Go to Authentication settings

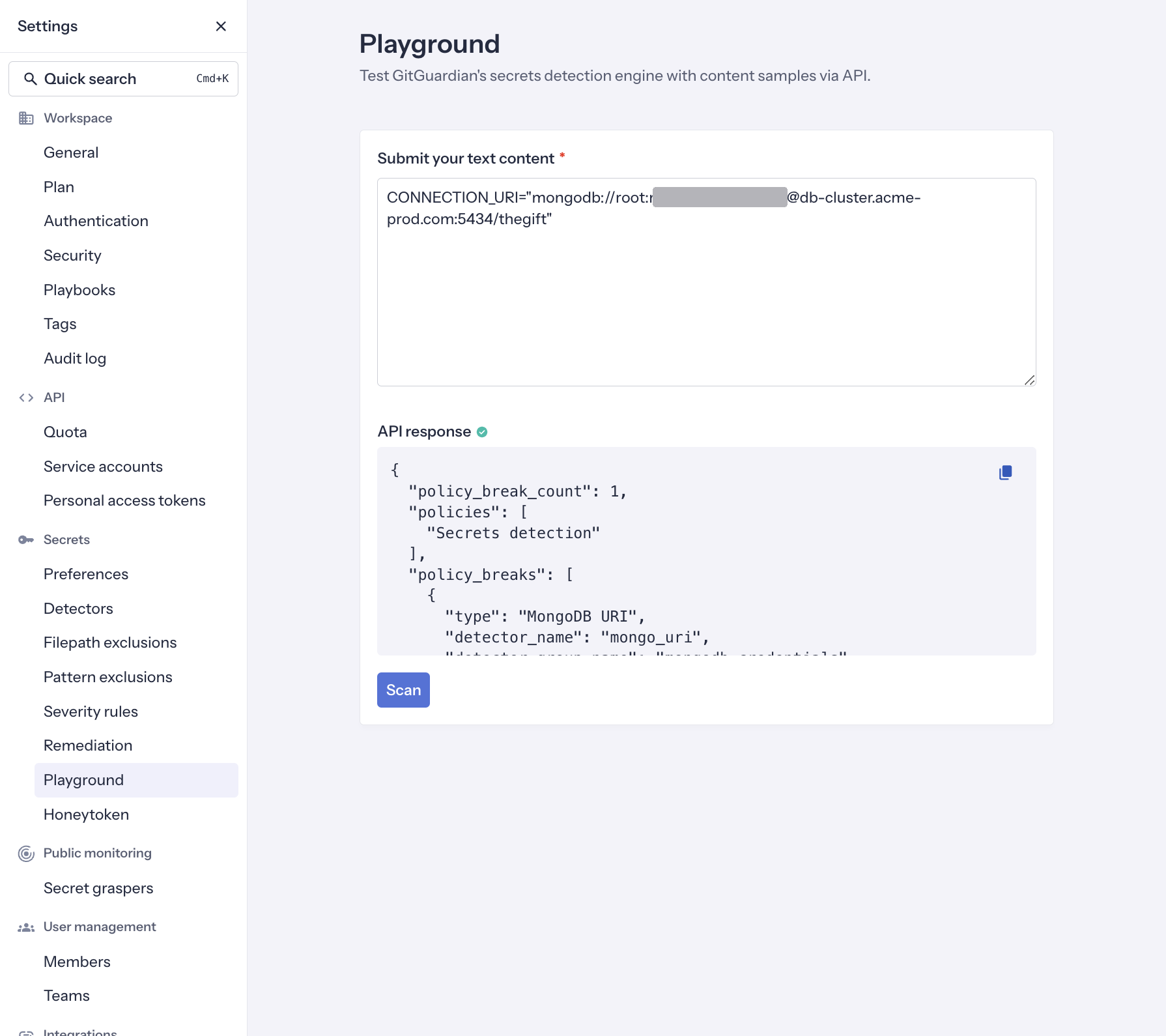(x=96, y=221)
